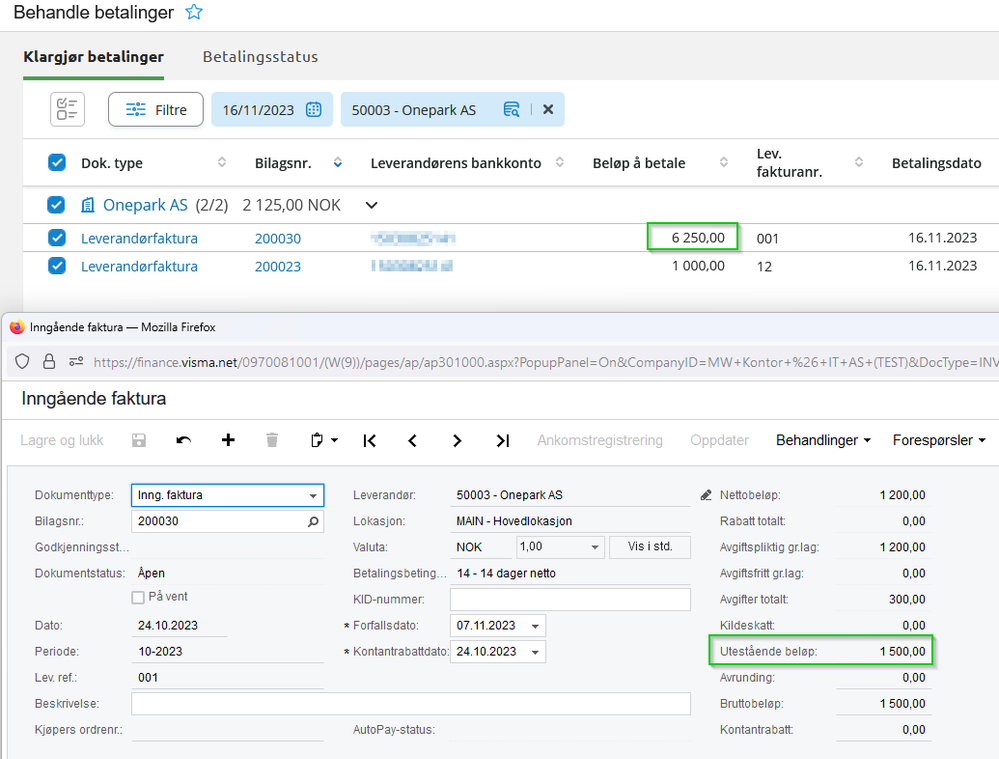Click the save disk icon in invoice toolbar
This screenshot has height=759, width=999.
coord(139,440)
